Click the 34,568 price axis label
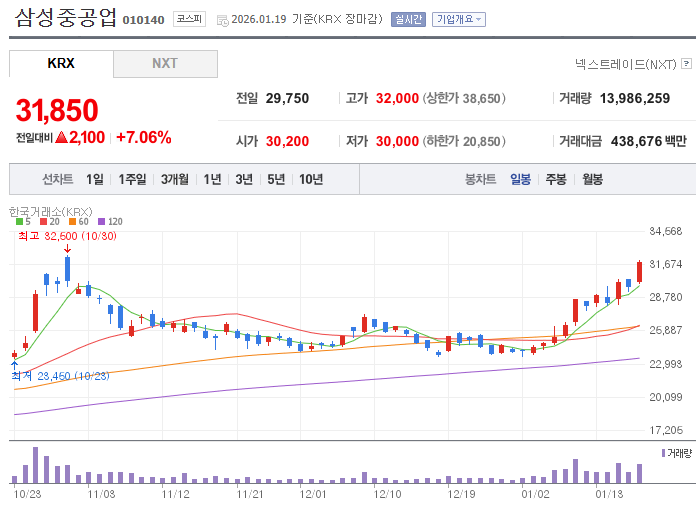 [665, 231]
